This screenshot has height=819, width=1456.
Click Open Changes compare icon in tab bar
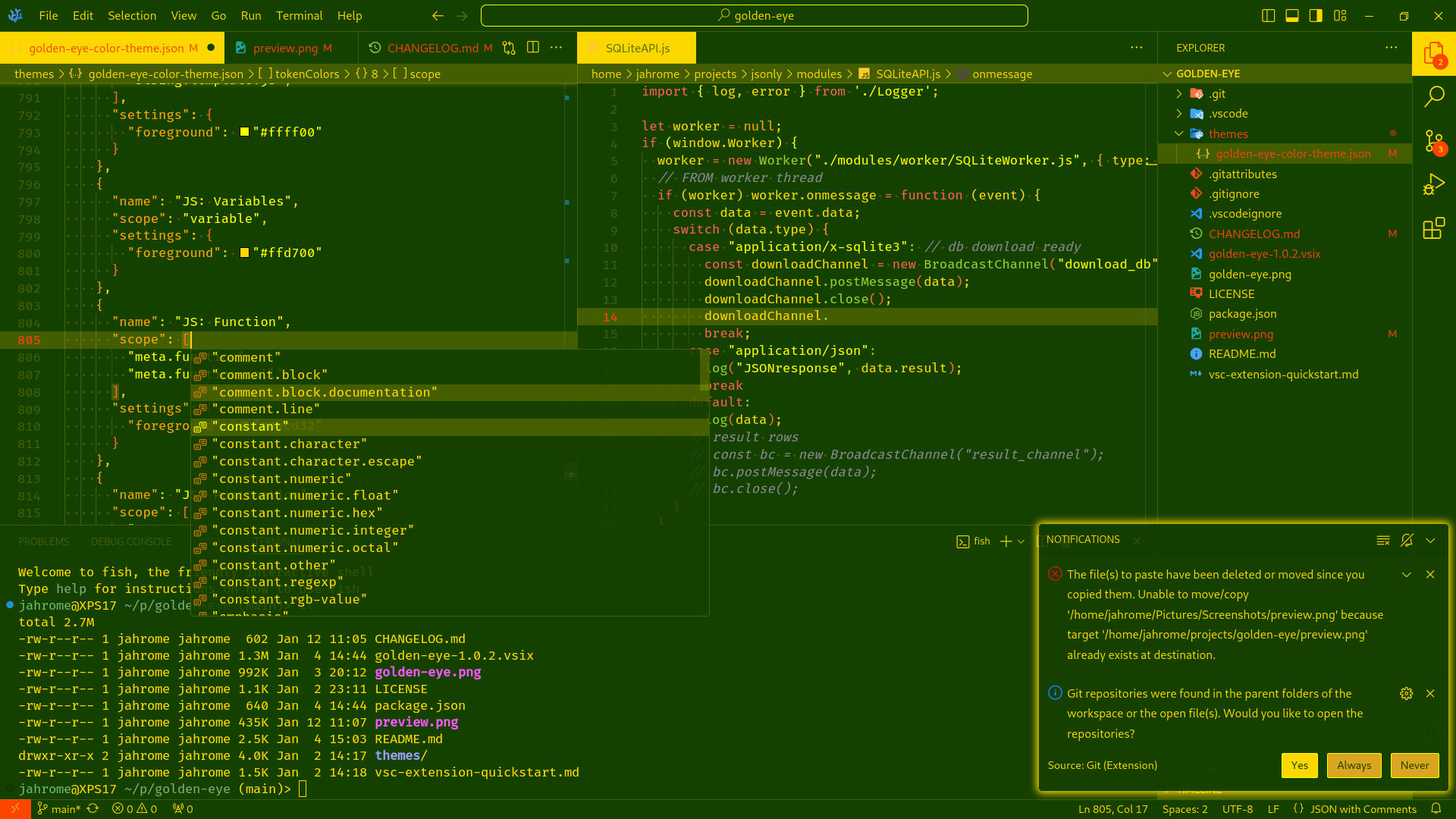pyautogui.click(x=509, y=48)
